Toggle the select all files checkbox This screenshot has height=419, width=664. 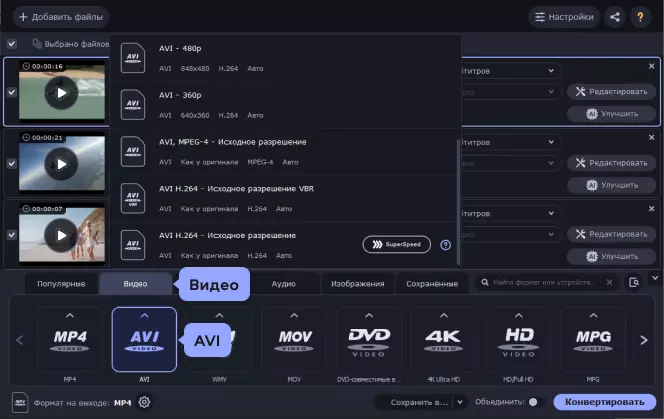pos(11,44)
